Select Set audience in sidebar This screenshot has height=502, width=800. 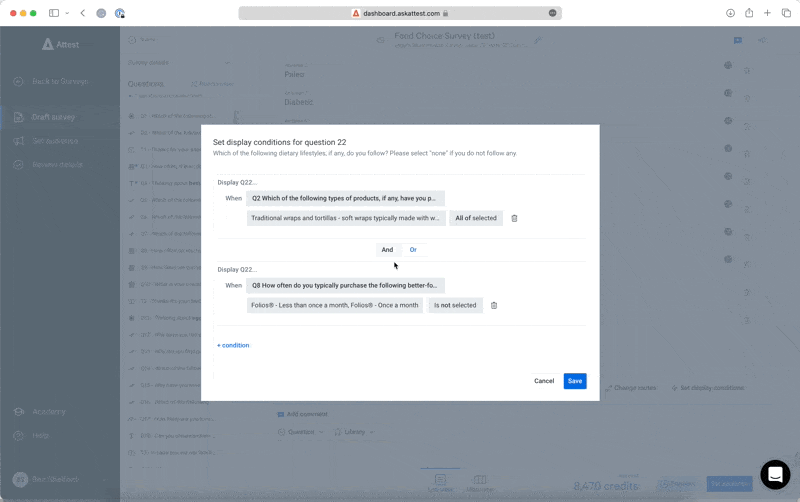tap(55, 141)
